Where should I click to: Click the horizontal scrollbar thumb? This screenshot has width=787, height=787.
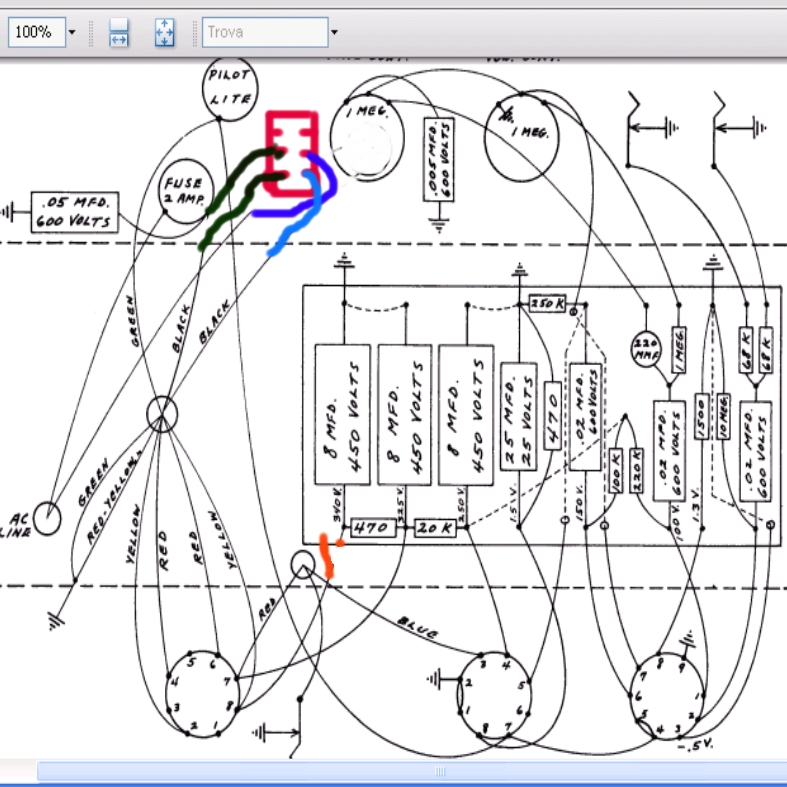(x=440, y=771)
